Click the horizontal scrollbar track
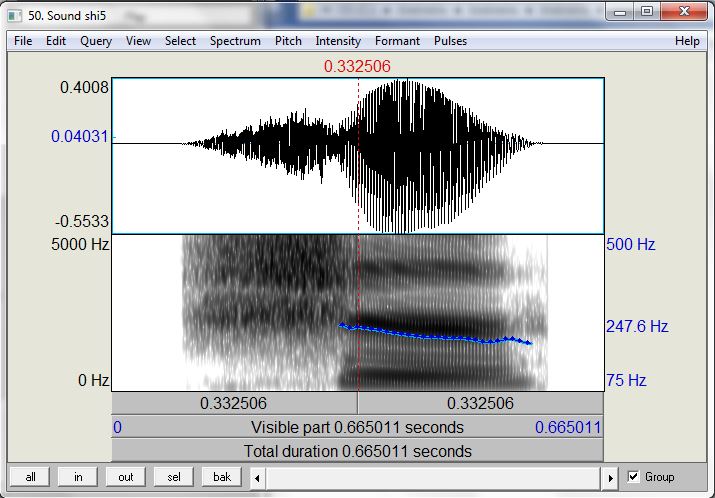This screenshot has width=715, height=498. pyautogui.click(x=433, y=478)
